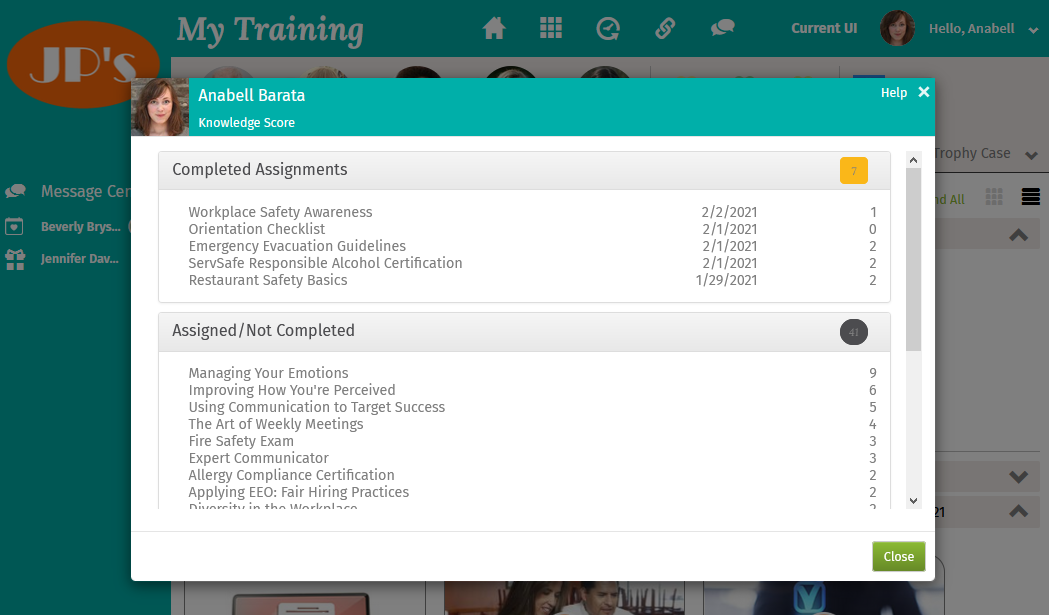Viewport: 1049px width, 615px height.
Task: Open Jennifer Dav message entry
Action: click(80, 258)
